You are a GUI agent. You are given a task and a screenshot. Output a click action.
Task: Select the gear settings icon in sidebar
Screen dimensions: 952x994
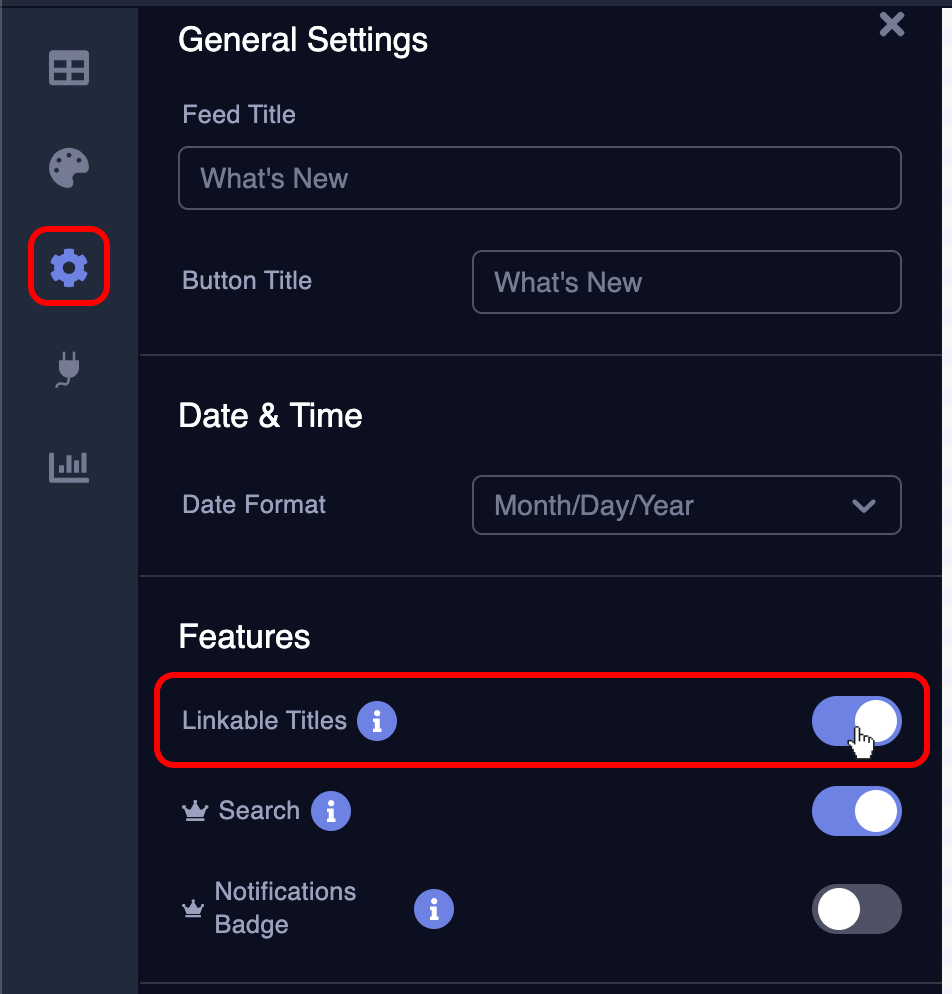click(68, 268)
